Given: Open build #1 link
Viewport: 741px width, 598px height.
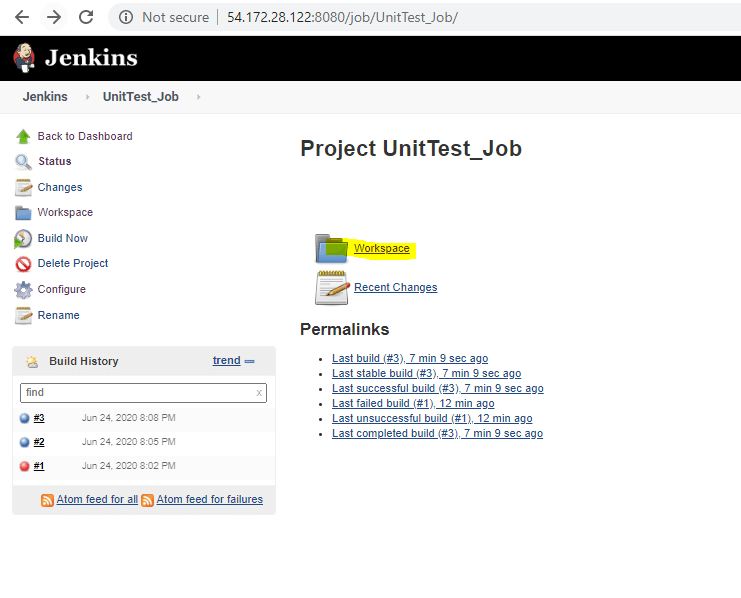Looking at the screenshot, I should (39, 466).
